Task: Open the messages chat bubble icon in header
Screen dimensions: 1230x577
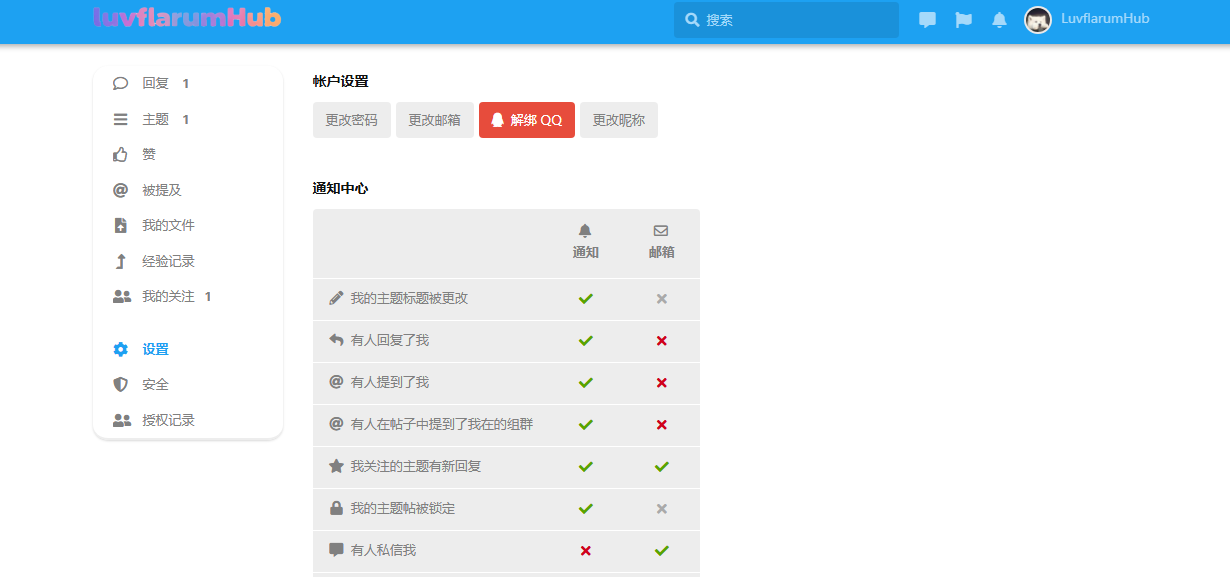Action: click(x=927, y=20)
